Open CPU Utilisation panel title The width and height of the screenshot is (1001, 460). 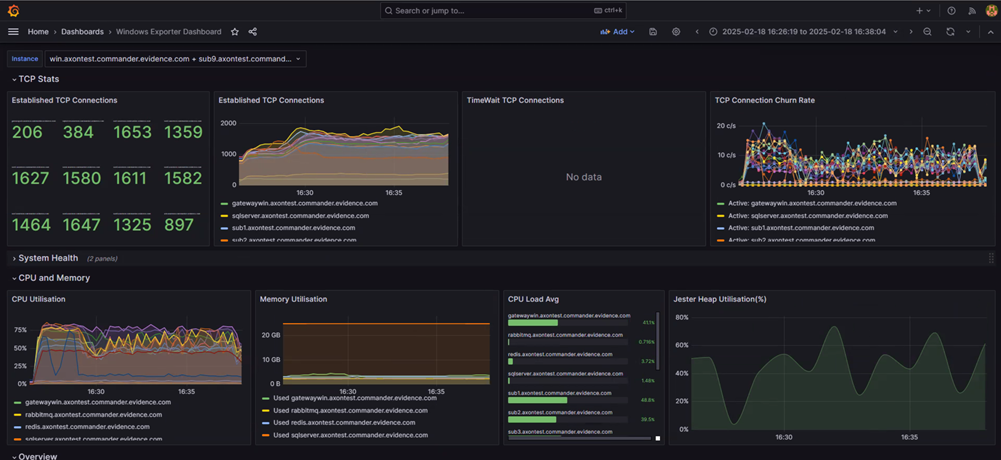38,299
